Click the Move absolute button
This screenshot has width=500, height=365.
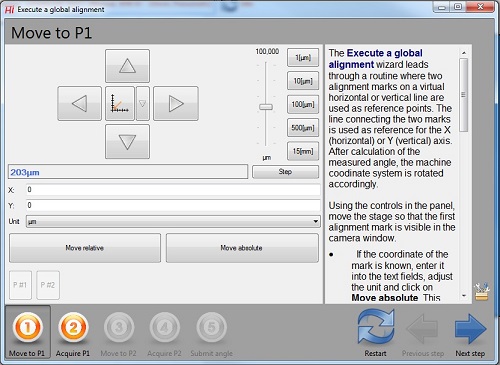coord(242,248)
